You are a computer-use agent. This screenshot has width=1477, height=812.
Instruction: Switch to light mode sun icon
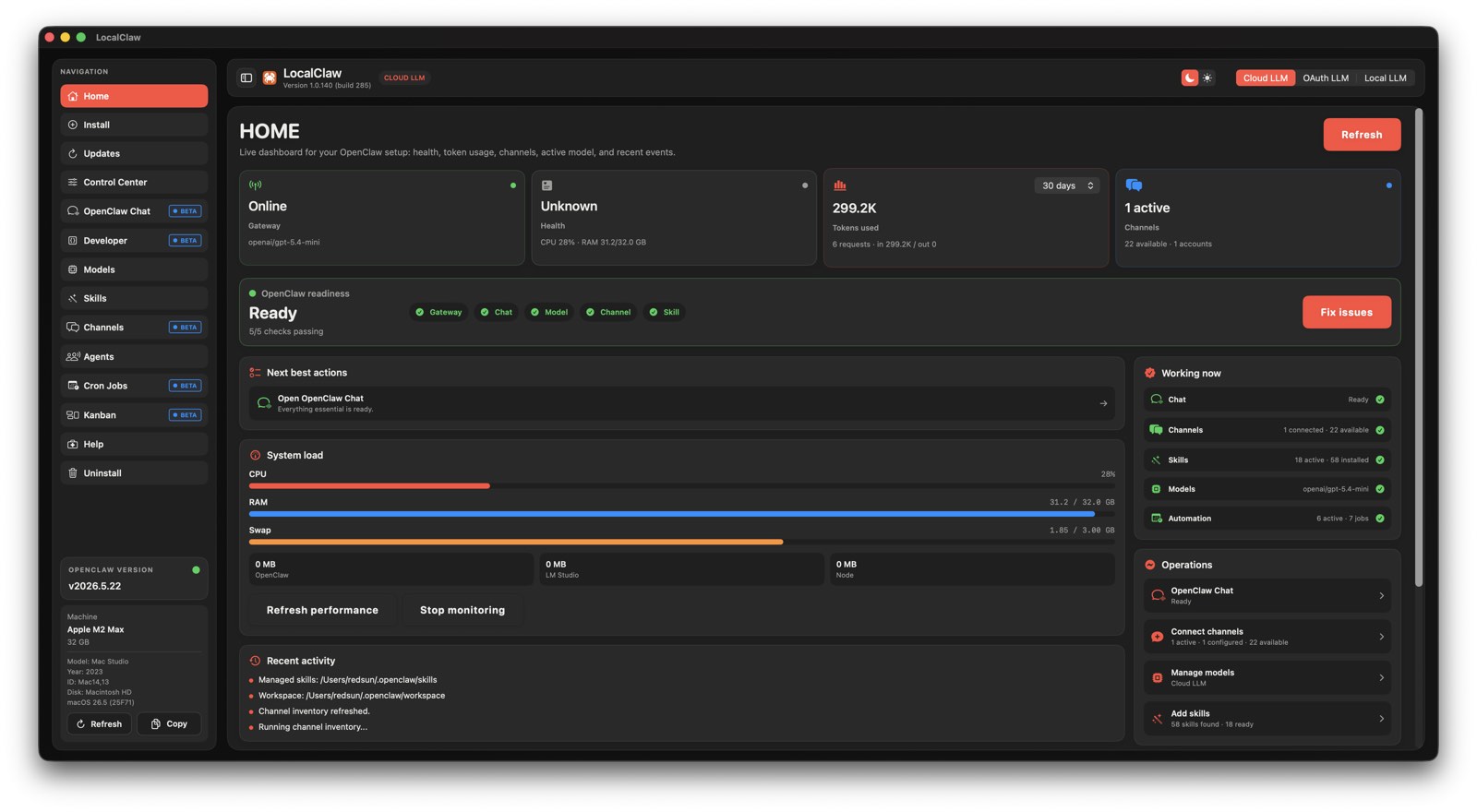click(x=1207, y=78)
